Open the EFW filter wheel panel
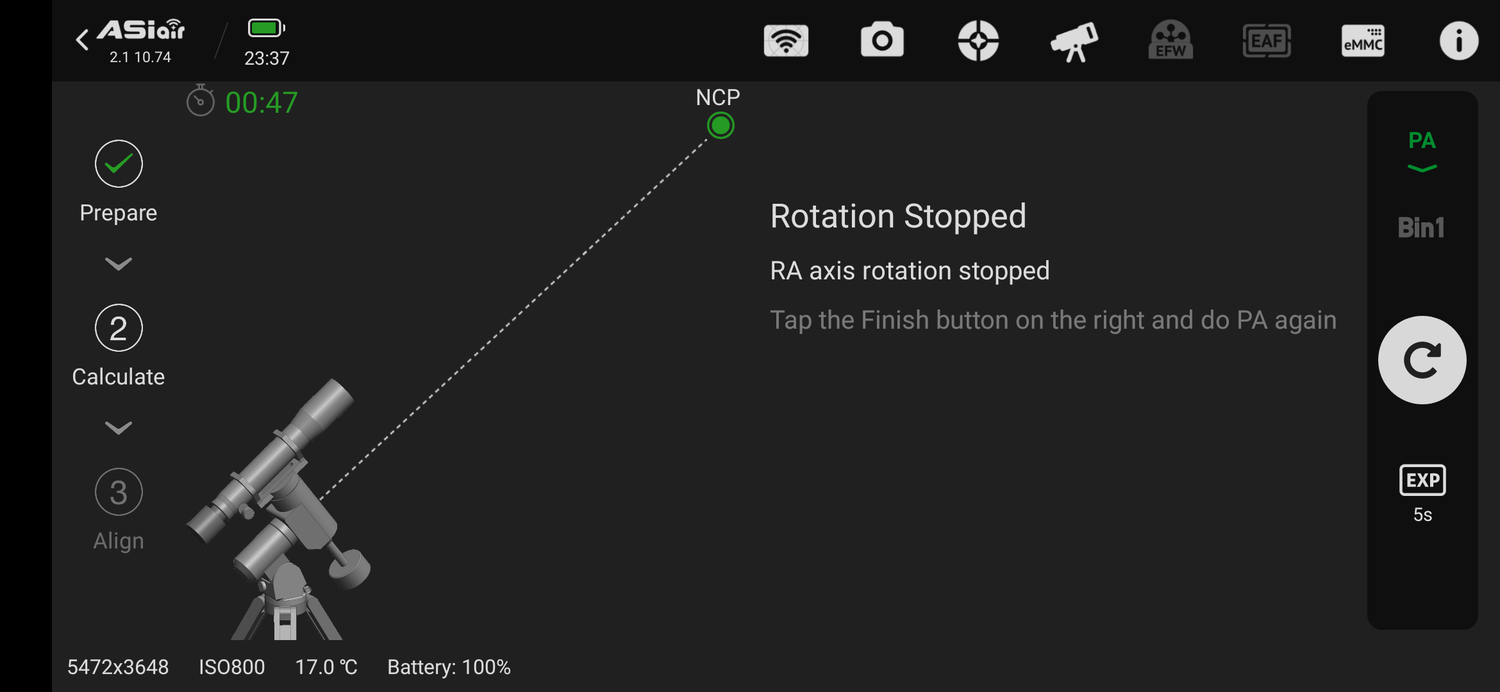The height and width of the screenshot is (692, 1500). 1170,40
